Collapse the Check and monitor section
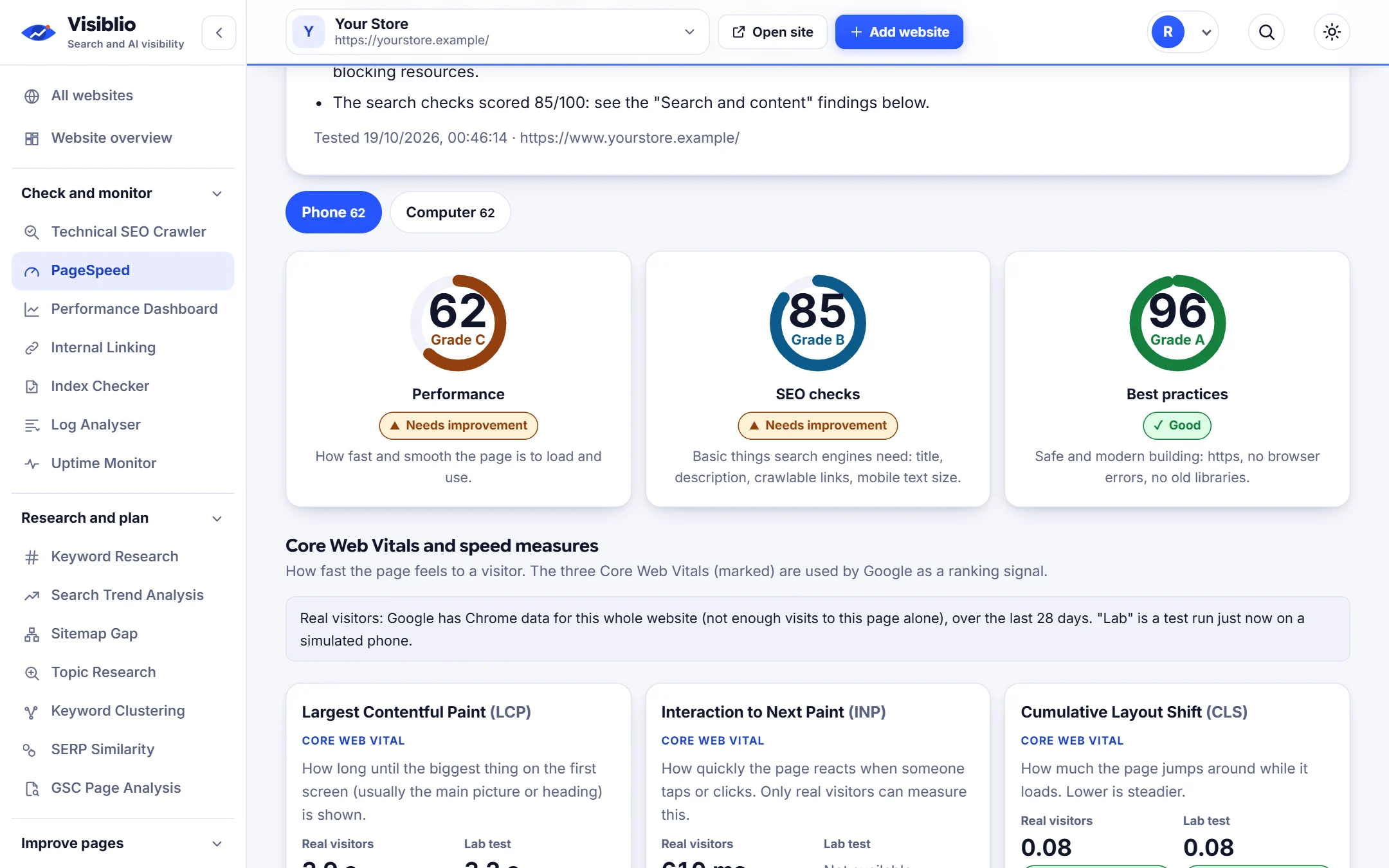 [x=123, y=194]
